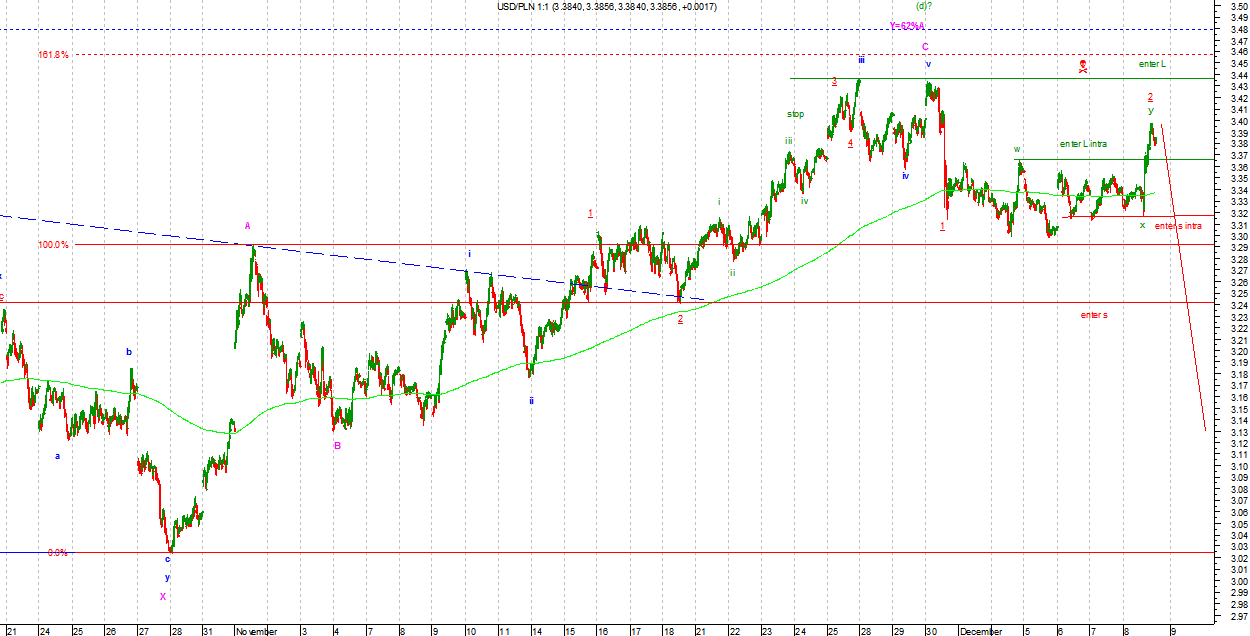Click the red underlined '3' wave label
Viewport: 1250px width, 636px height.
click(x=834, y=81)
